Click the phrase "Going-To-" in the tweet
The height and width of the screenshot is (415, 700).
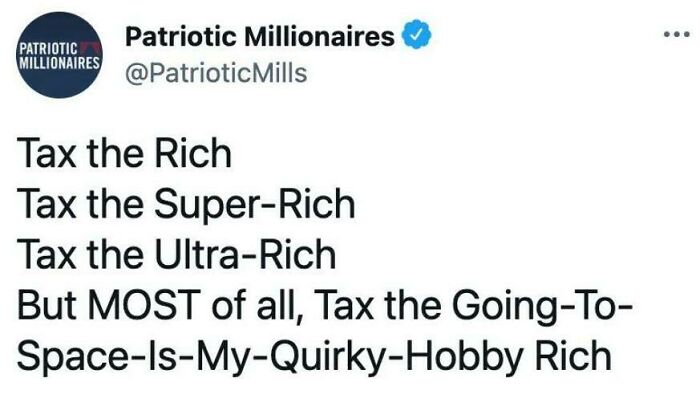[x=542, y=307]
